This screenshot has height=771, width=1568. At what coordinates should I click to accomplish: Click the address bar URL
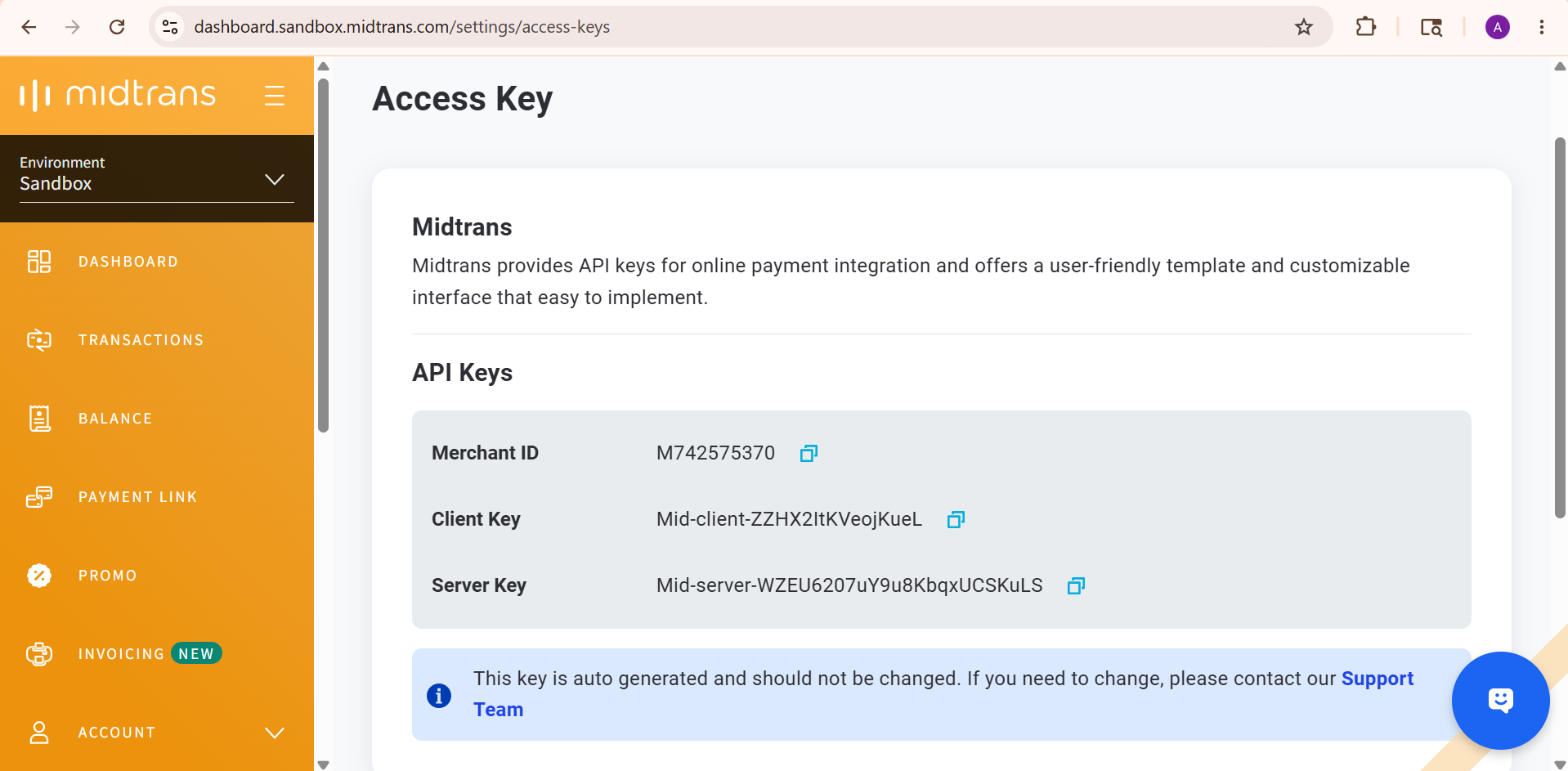[x=401, y=27]
